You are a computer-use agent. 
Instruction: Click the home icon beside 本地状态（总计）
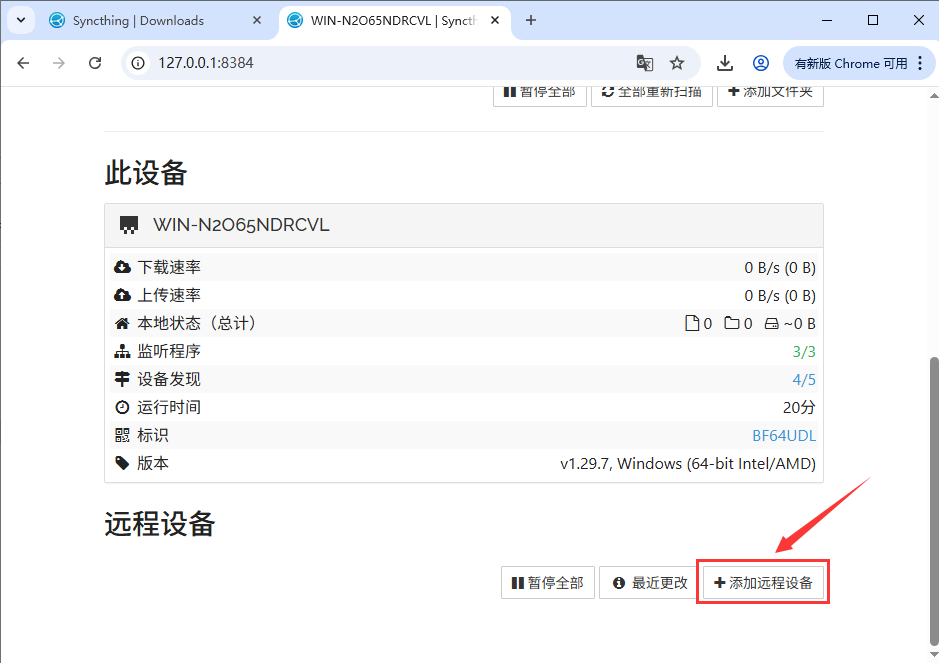tap(123, 322)
